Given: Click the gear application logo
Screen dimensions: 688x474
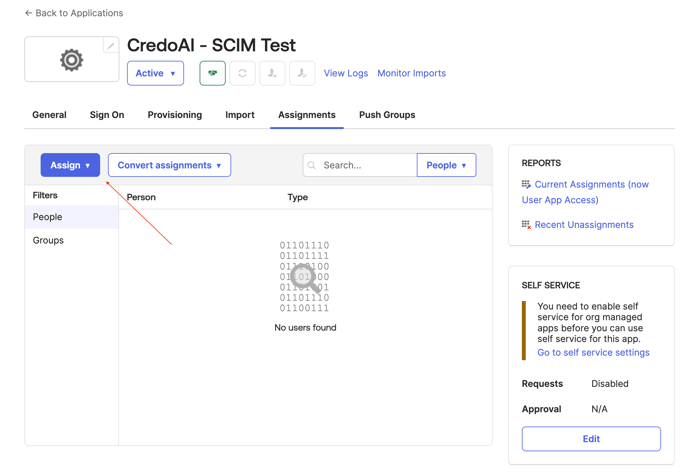Looking at the screenshot, I should point(71,60).
